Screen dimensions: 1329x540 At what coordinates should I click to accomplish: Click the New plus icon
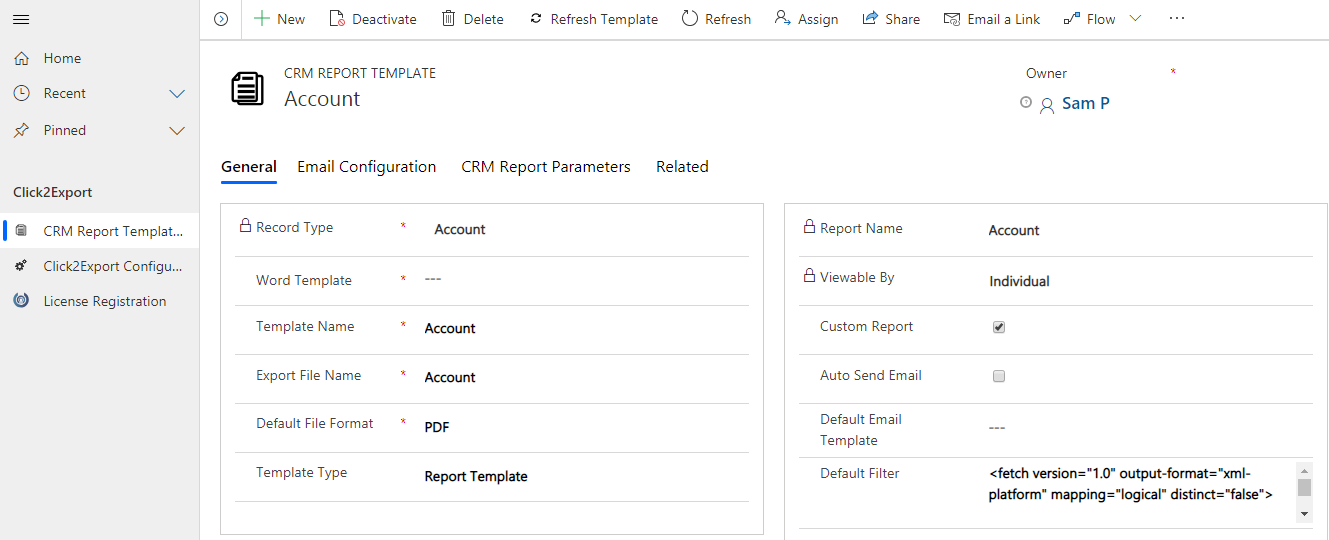pos(262,19)
